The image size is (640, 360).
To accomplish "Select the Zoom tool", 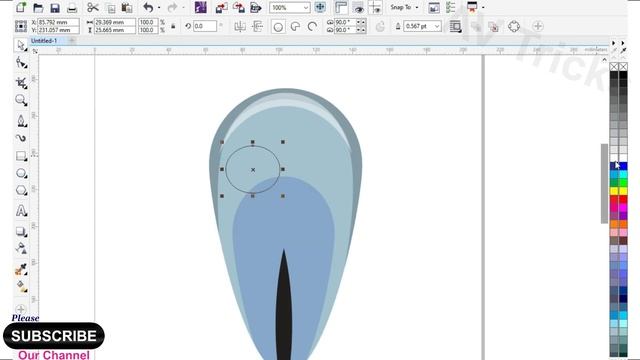I will (21, 100).
